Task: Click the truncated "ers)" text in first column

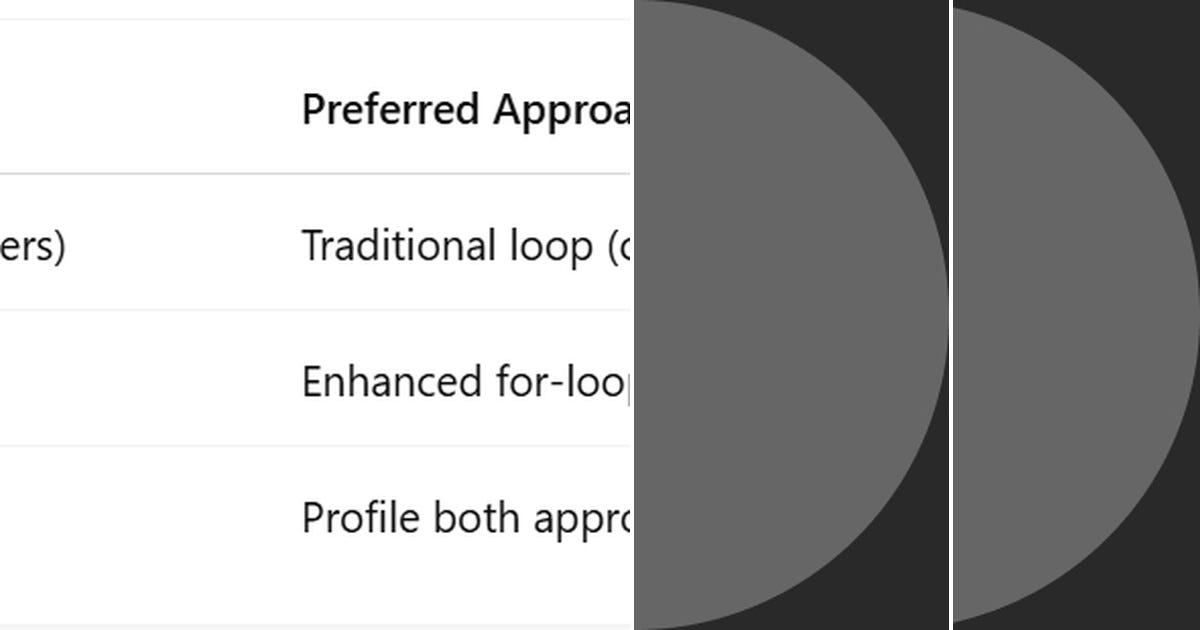Action: [x=33, y=246]
